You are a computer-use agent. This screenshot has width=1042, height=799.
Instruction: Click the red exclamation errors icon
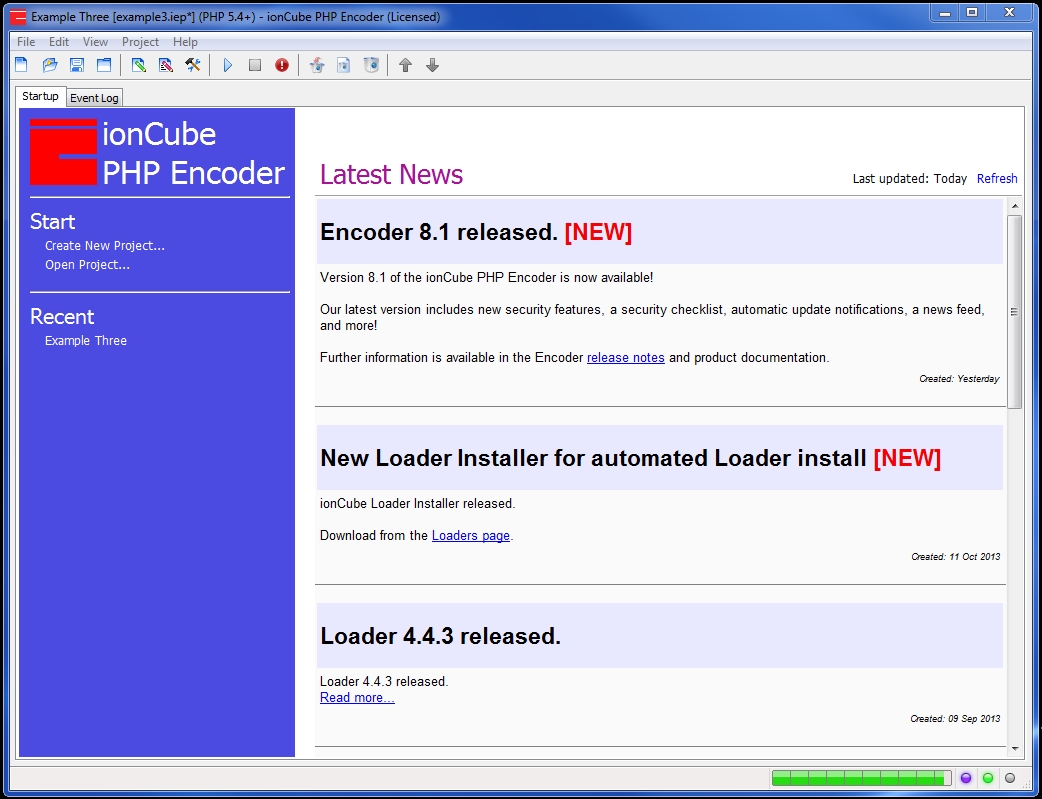[x=282, y=65]
